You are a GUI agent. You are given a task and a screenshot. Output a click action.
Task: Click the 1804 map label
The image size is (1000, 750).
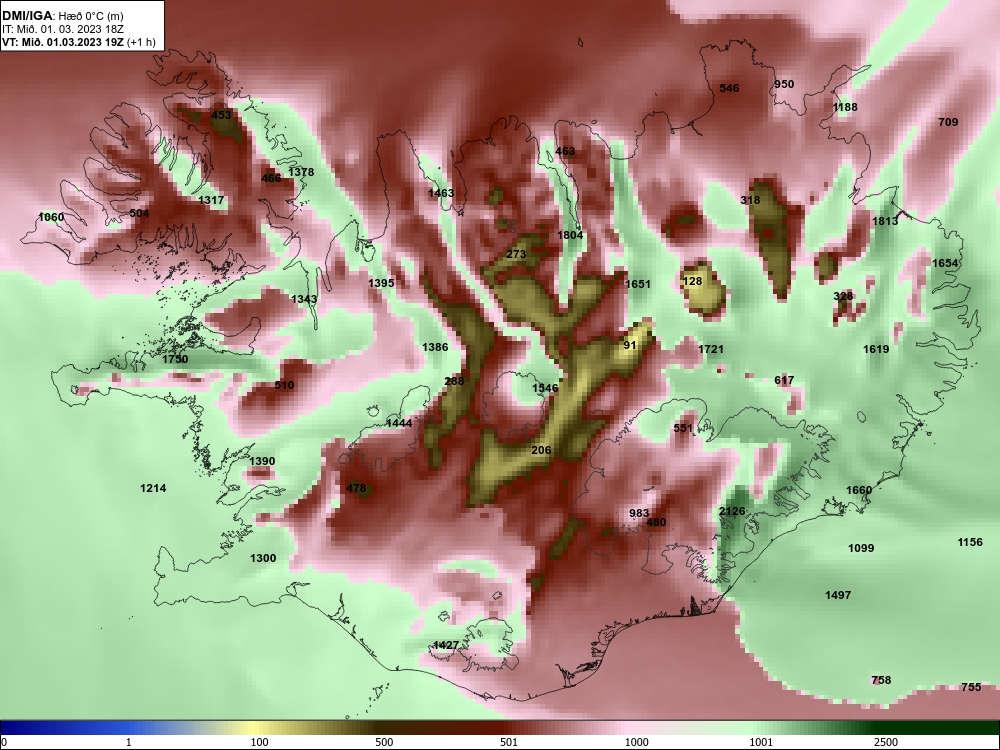[570, 235]
